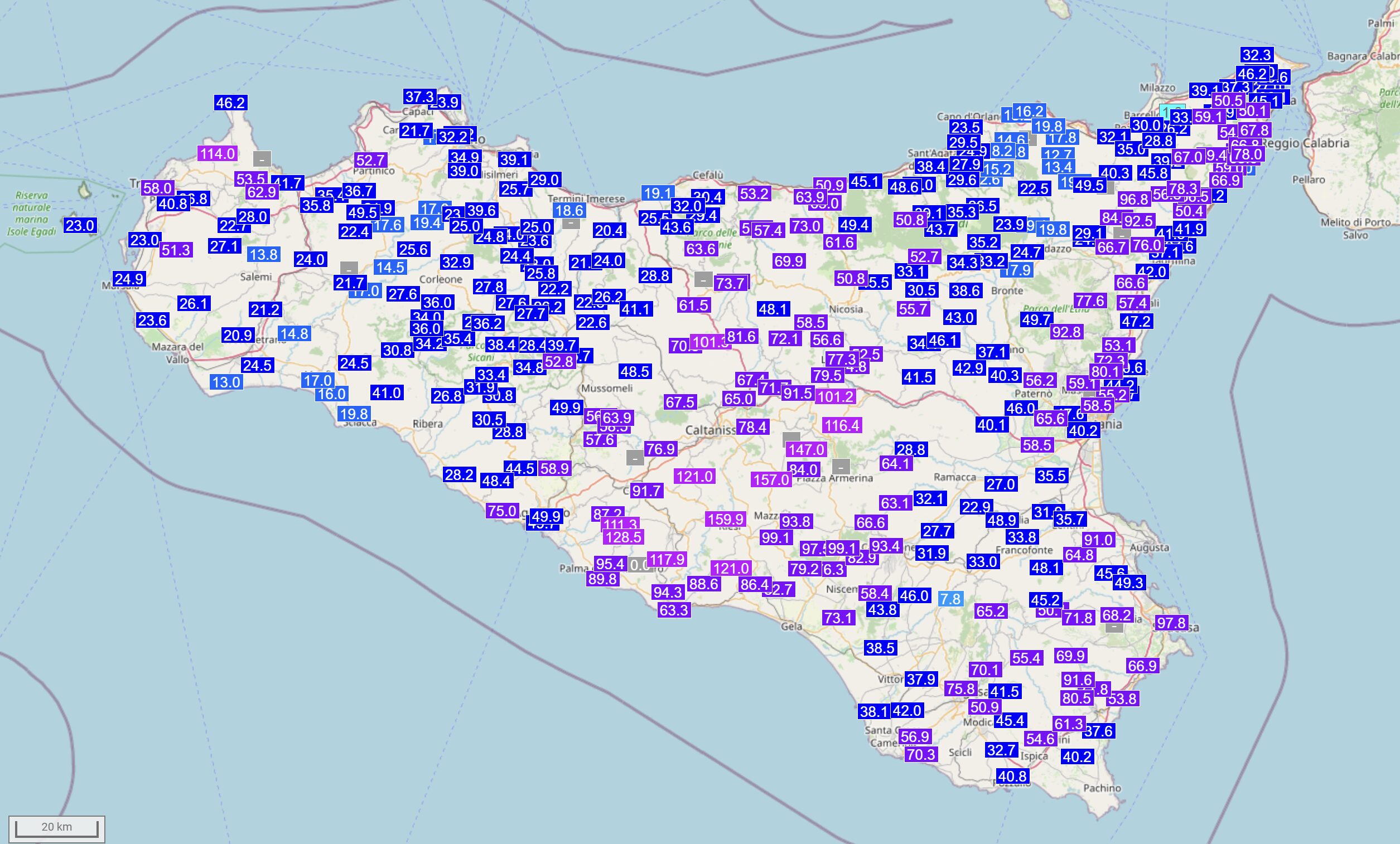This screenshot has height=844, width=1400.
Task: Select the 97.8 marker near Siracusa
Action: (x=1171, y=623)
